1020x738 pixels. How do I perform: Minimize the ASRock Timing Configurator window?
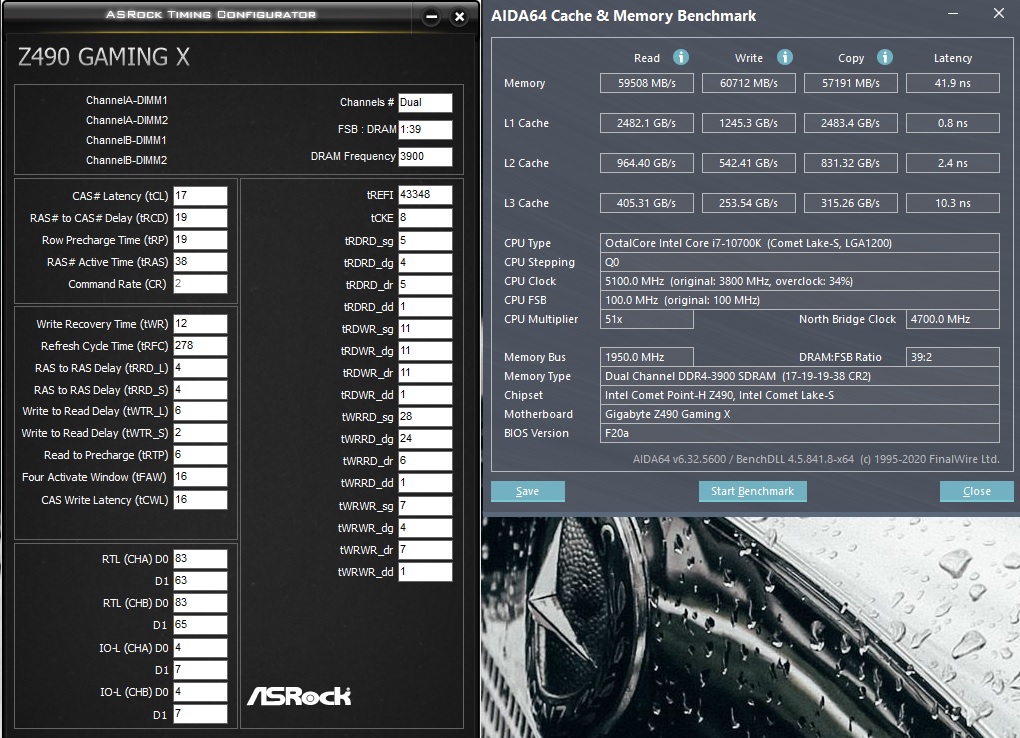tap(431, 17)
